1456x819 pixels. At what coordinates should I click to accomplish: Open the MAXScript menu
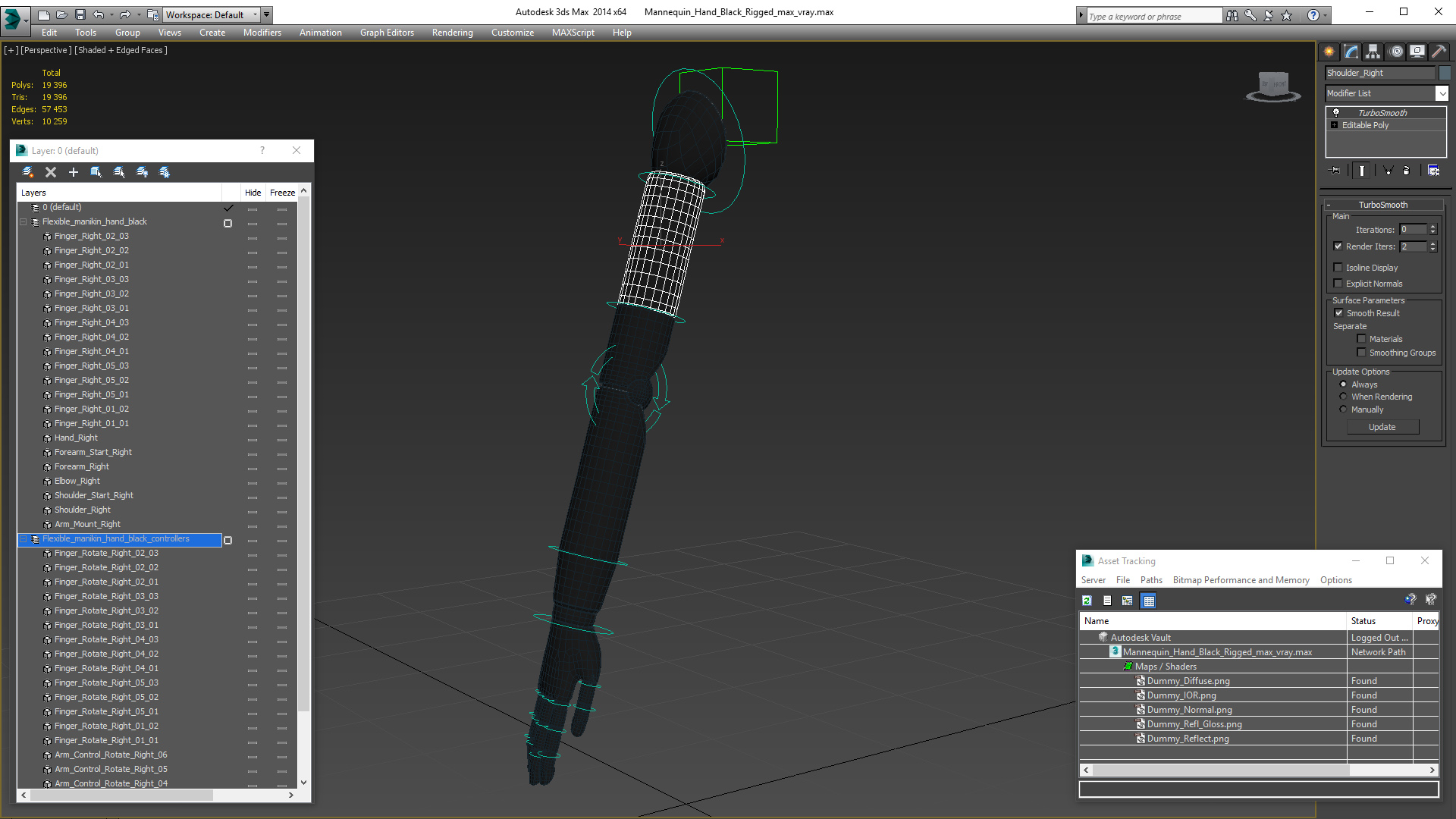[573, 33]
